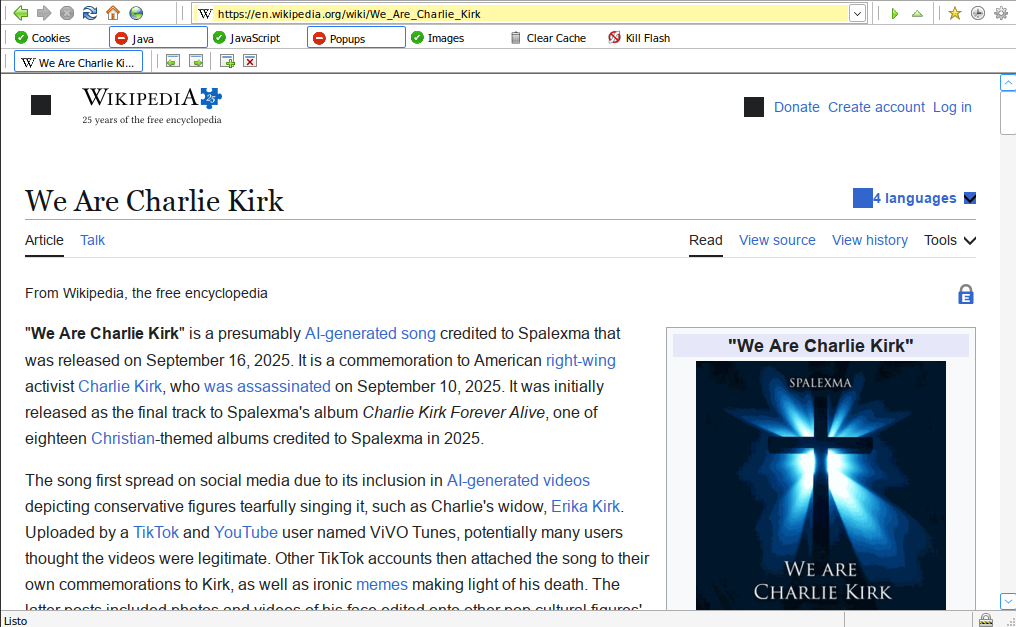
Task: Go to the Home page icon
Action: point(113,13)
